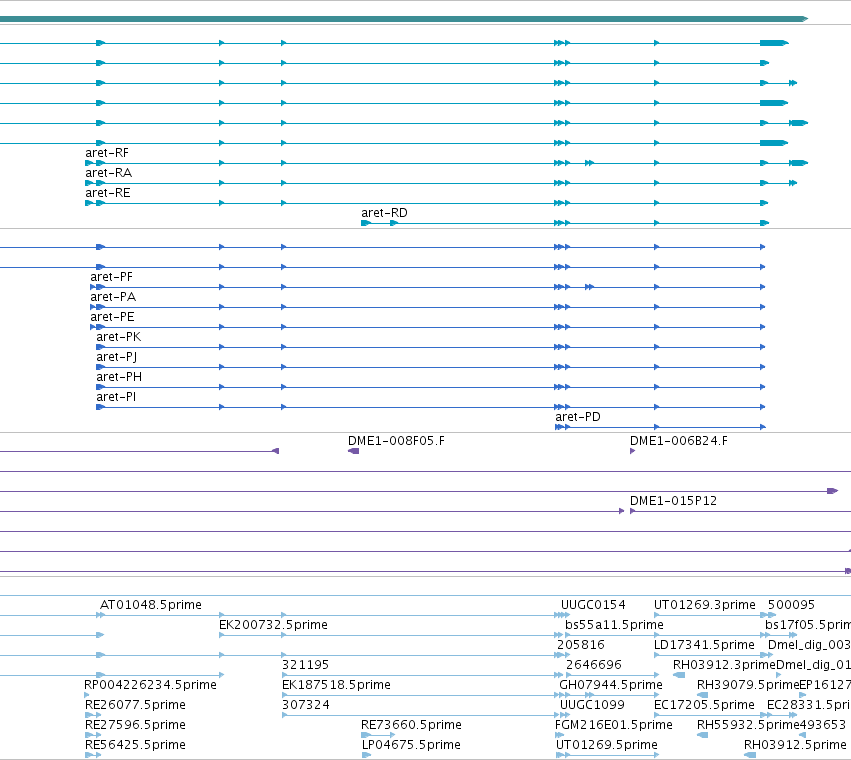
Task: Click the DME1-008F05.F feature label
Action: [396, 441]
